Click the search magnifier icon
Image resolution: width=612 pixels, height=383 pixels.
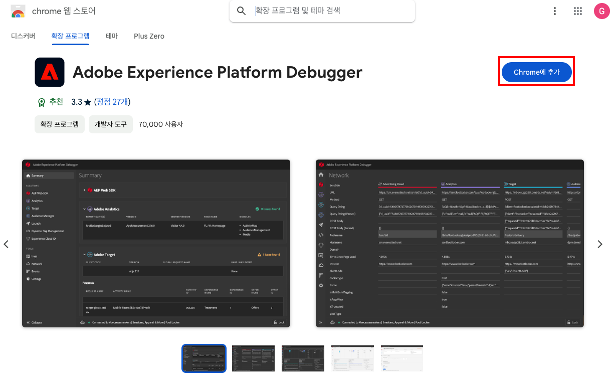pos(242,11)
